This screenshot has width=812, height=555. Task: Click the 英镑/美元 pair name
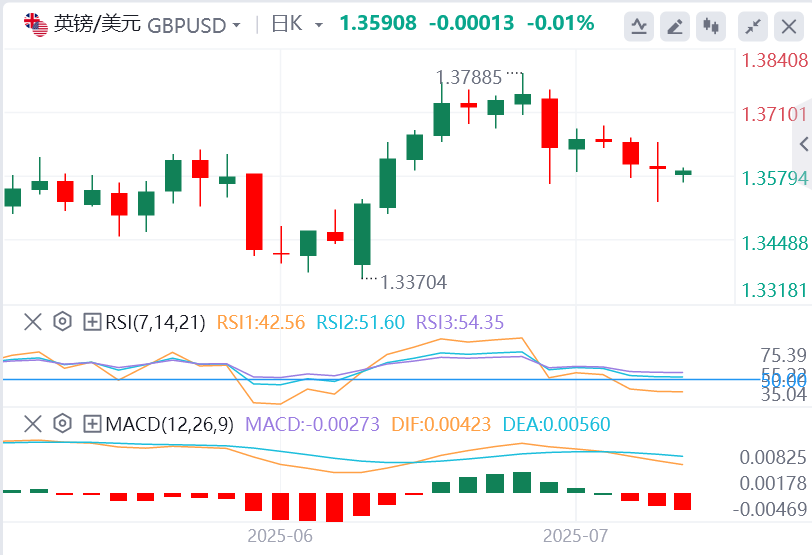point(97,24)
